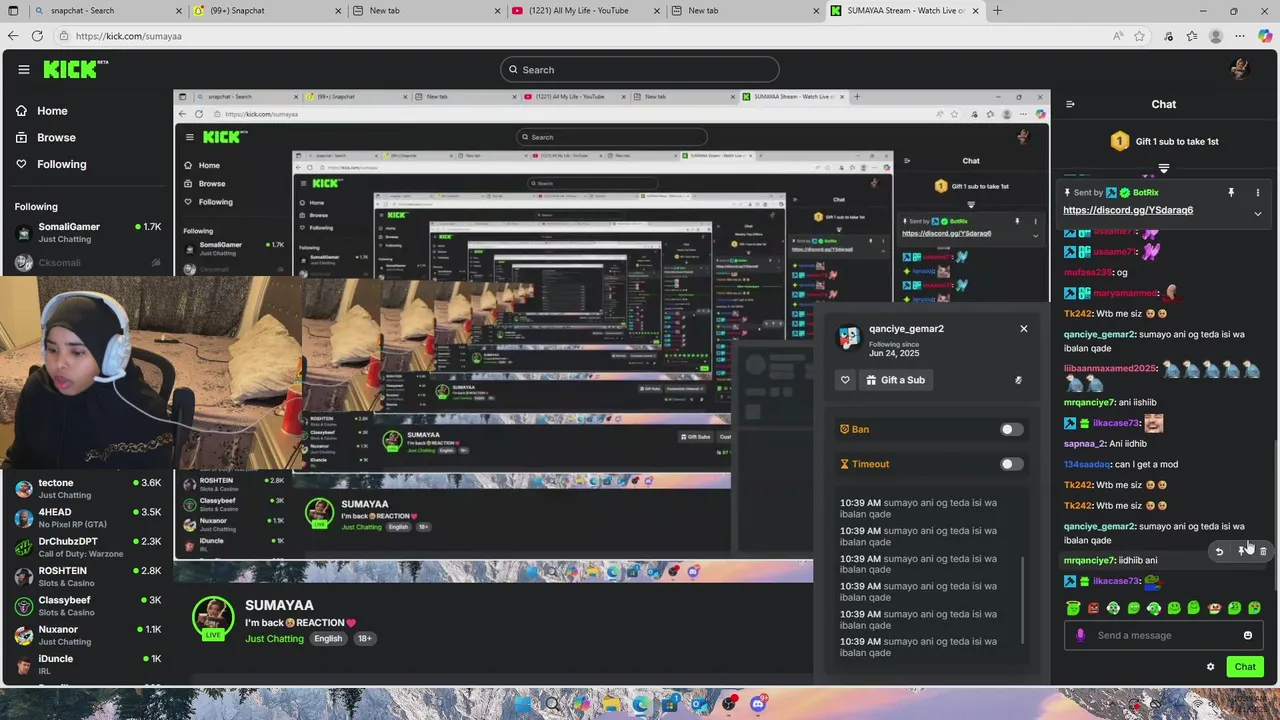The image size is (1280, 720).
Task: Open a new browser tab with plus button
Action: tap(997, 11)
